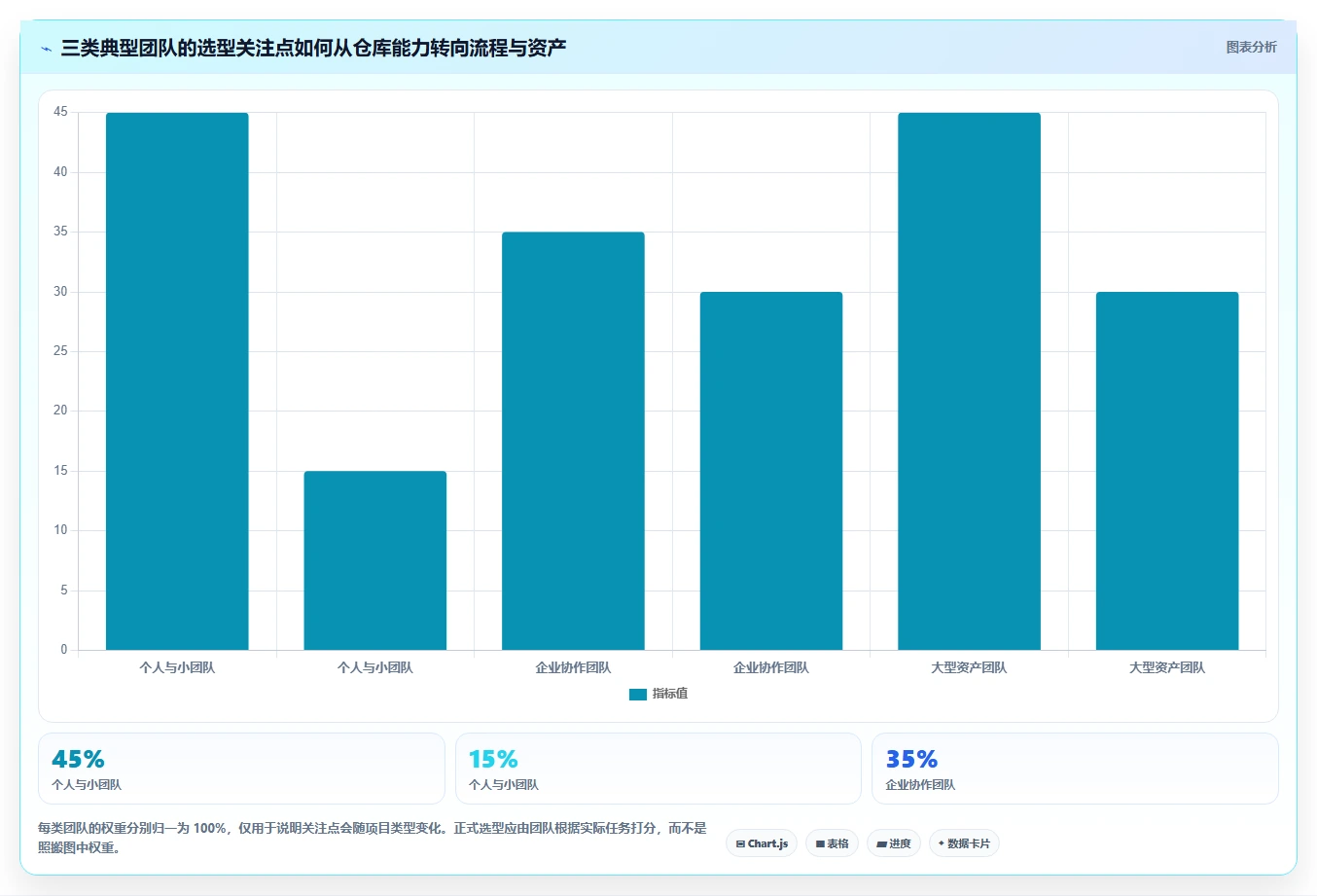The width and height of the screenshot is (1317, 896).
Task: Click the 数据卡片 chip
Action: [964, 843]
